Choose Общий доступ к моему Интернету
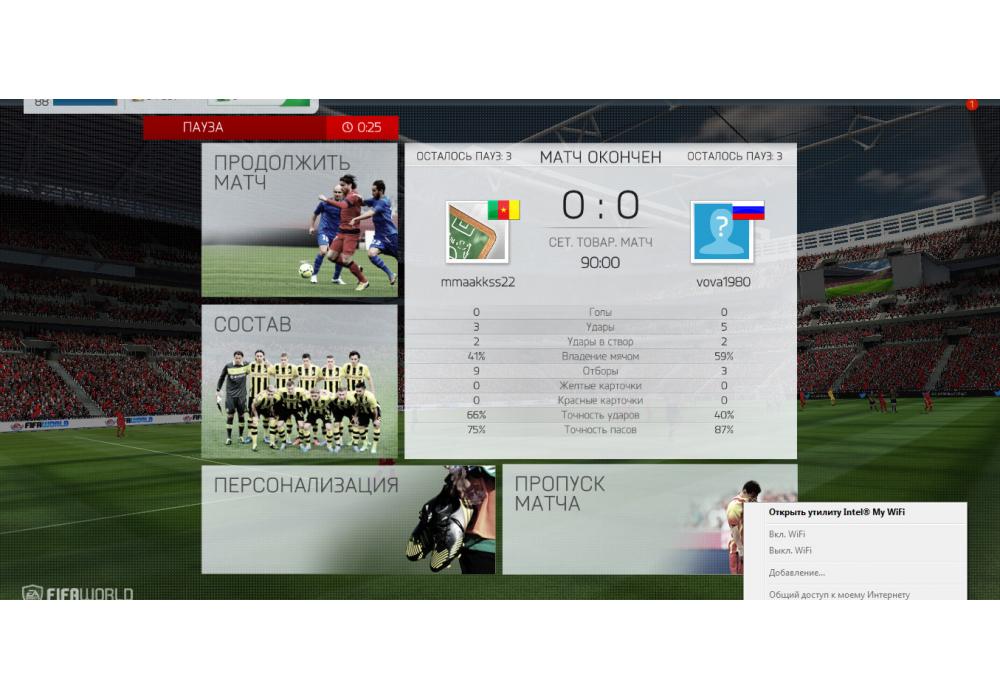 (839, 594)
